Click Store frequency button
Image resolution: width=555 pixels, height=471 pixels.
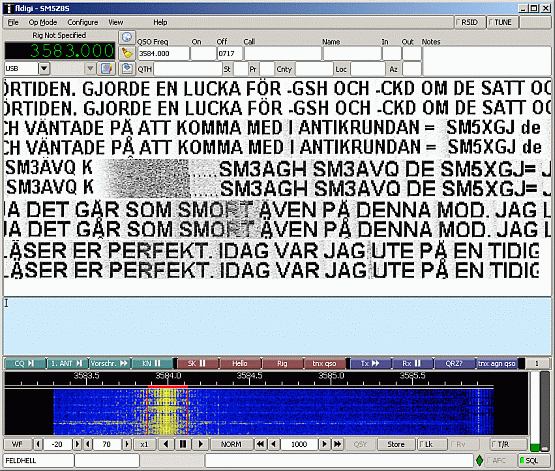point(396,444)
